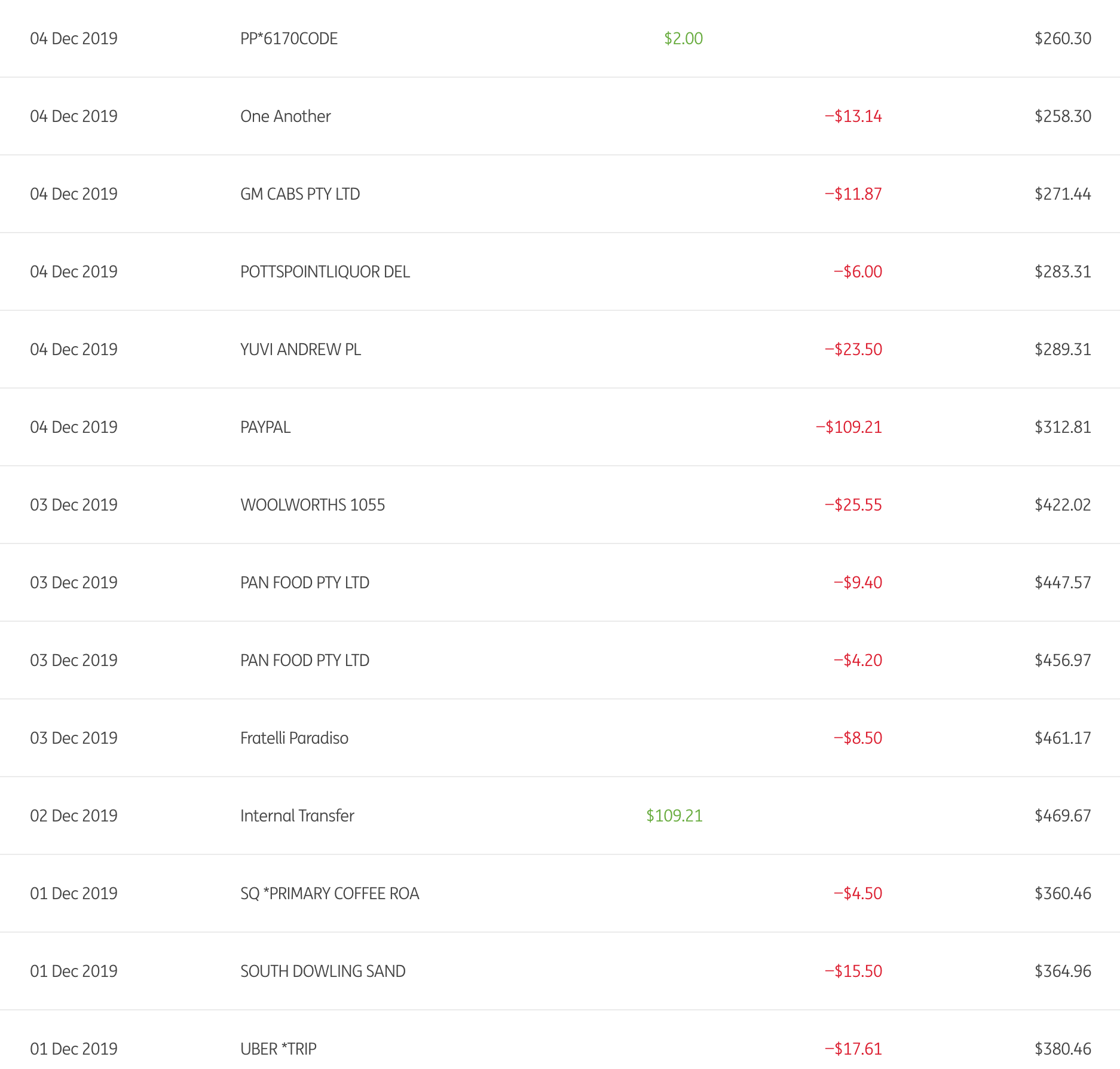
Task: Select PAN FOOD PTY LTD −$9.40 row
Action: [x=305, y=583]
